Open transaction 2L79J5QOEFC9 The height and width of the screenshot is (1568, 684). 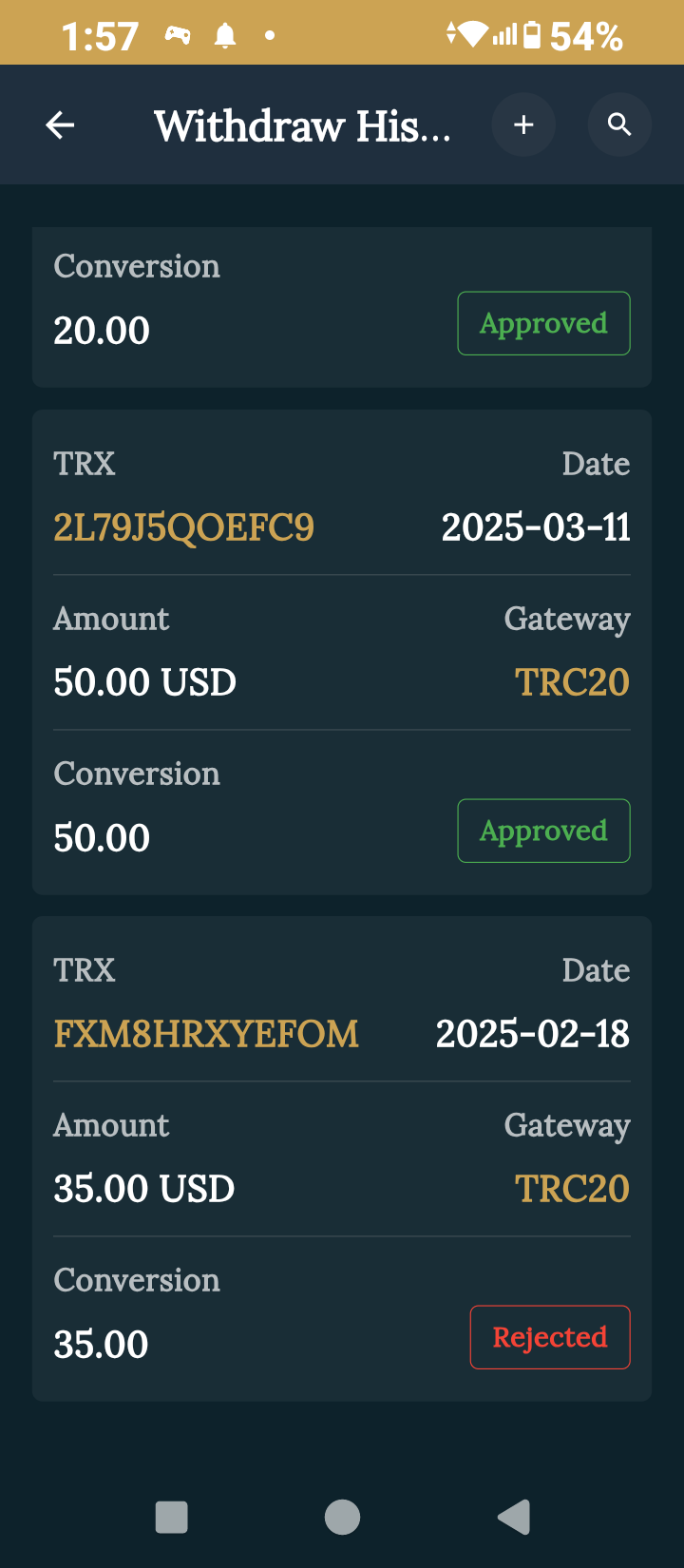click(183, 527)
